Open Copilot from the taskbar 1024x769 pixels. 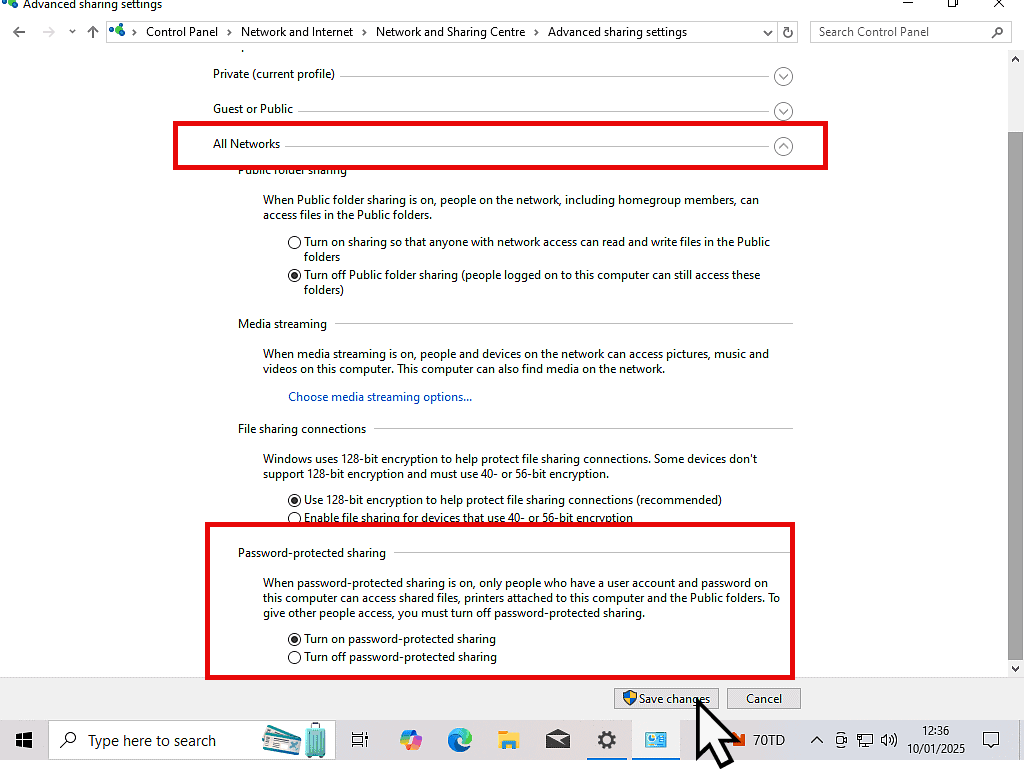(x=410, y=740)
